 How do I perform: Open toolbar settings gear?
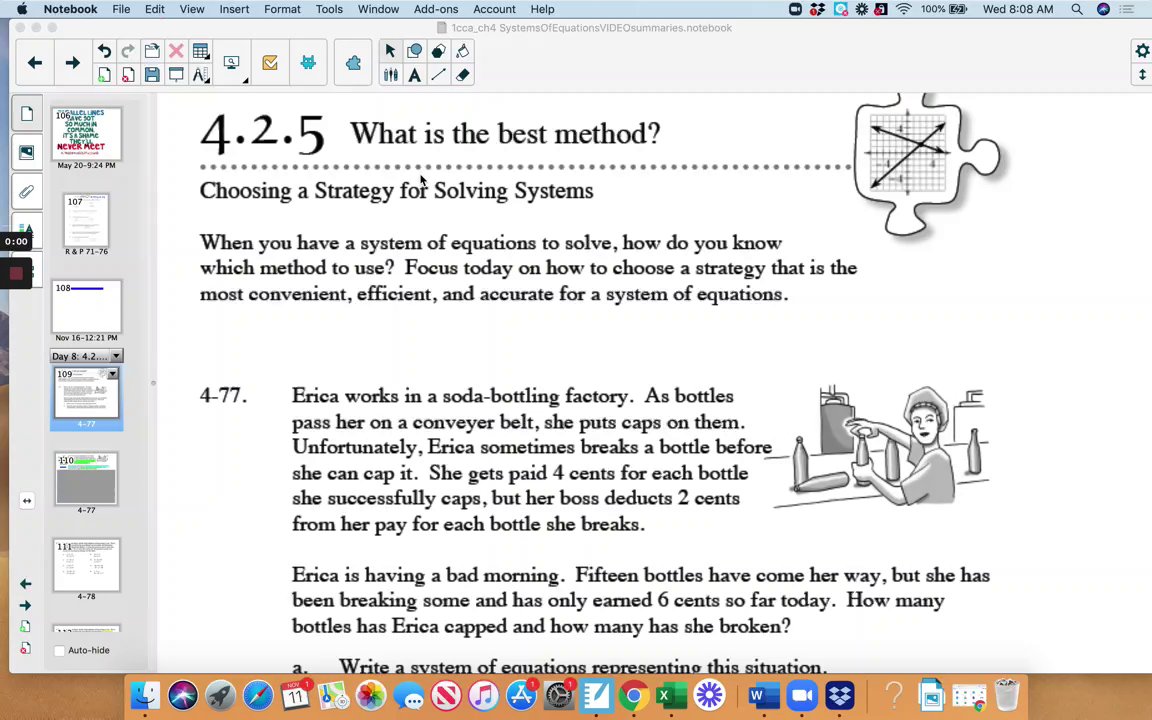pyautogui.click(x=1142, y=51)
